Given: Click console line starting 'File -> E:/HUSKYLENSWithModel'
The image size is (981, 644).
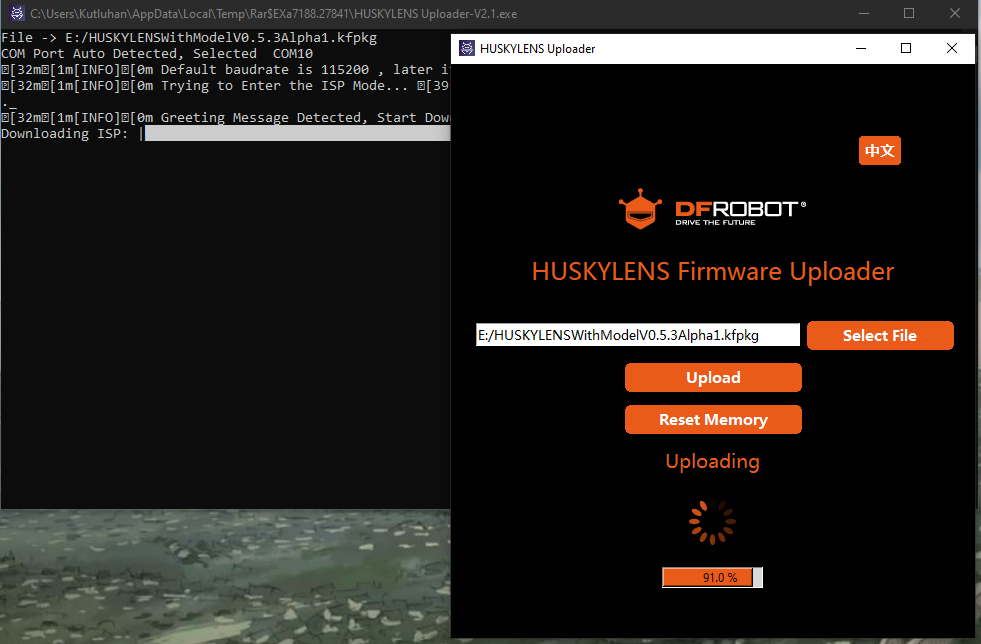Looking at the screenshot, I should pos(189,38).
